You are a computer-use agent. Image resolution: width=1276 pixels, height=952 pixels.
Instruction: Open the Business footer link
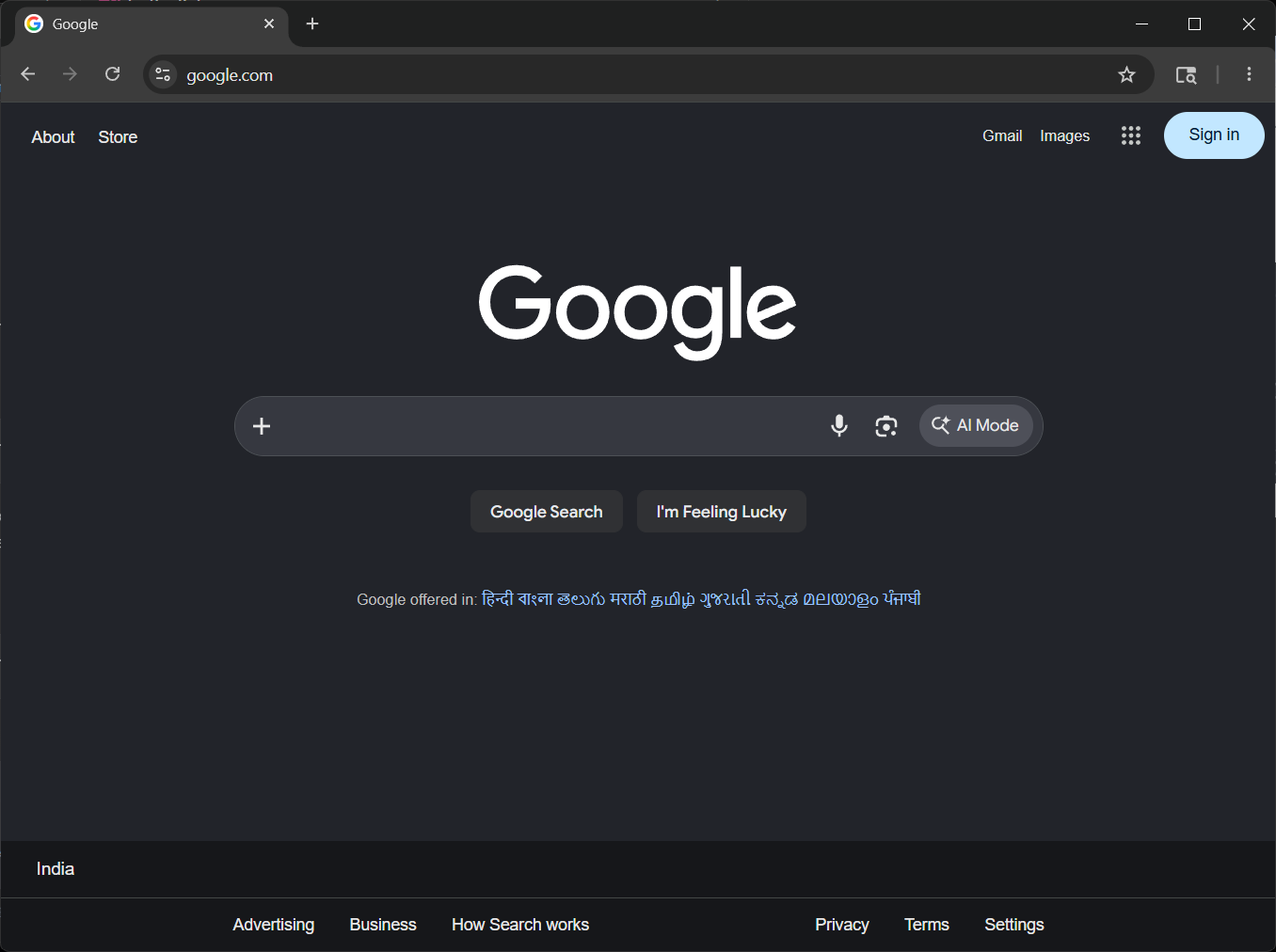click(383, 925)
